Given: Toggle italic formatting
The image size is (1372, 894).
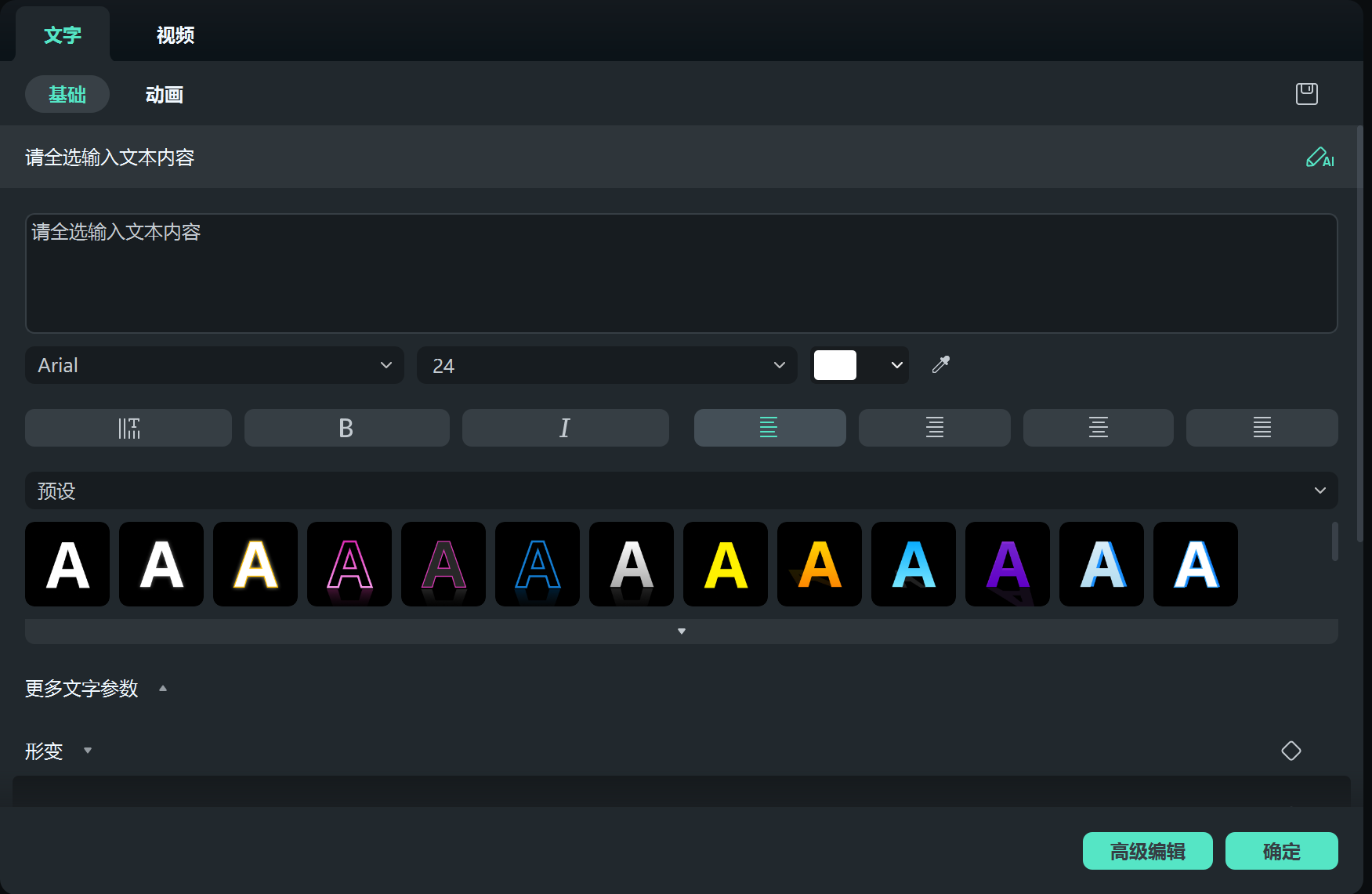Looking at the screenshot, I should coord(565,428).
